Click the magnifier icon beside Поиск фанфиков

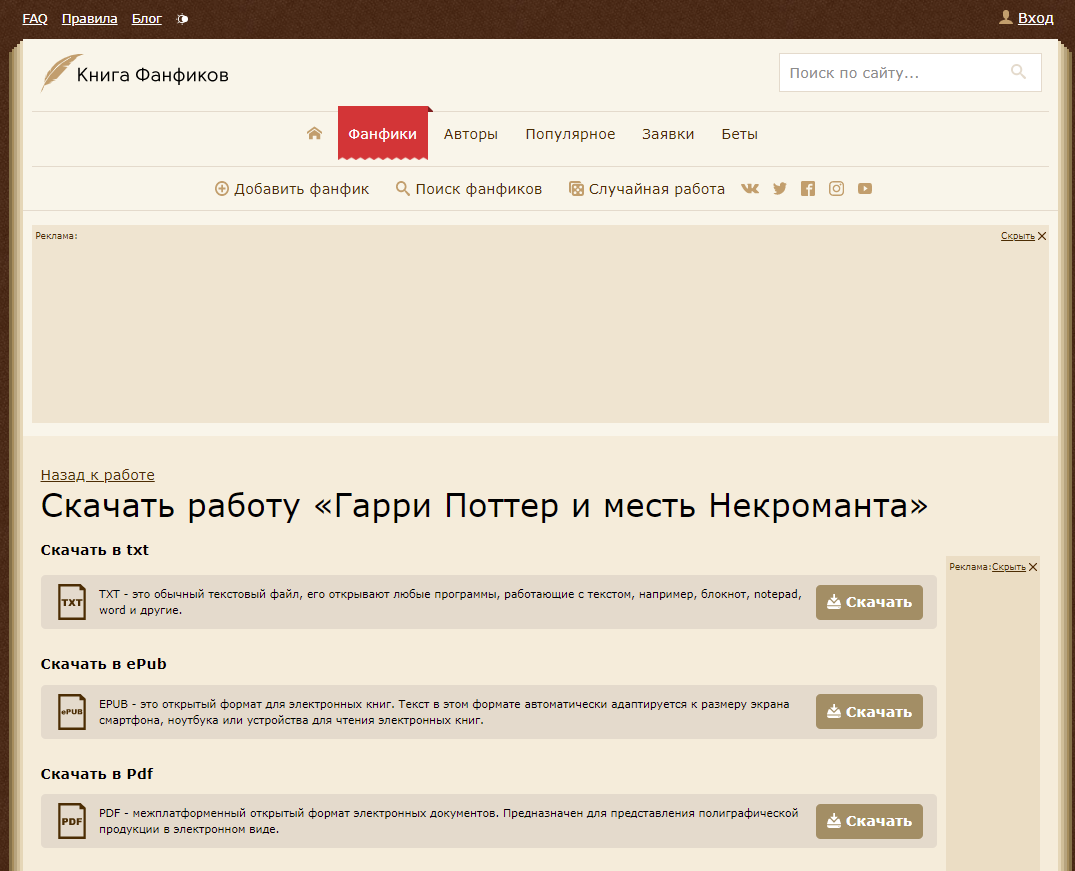coord(402,189)
